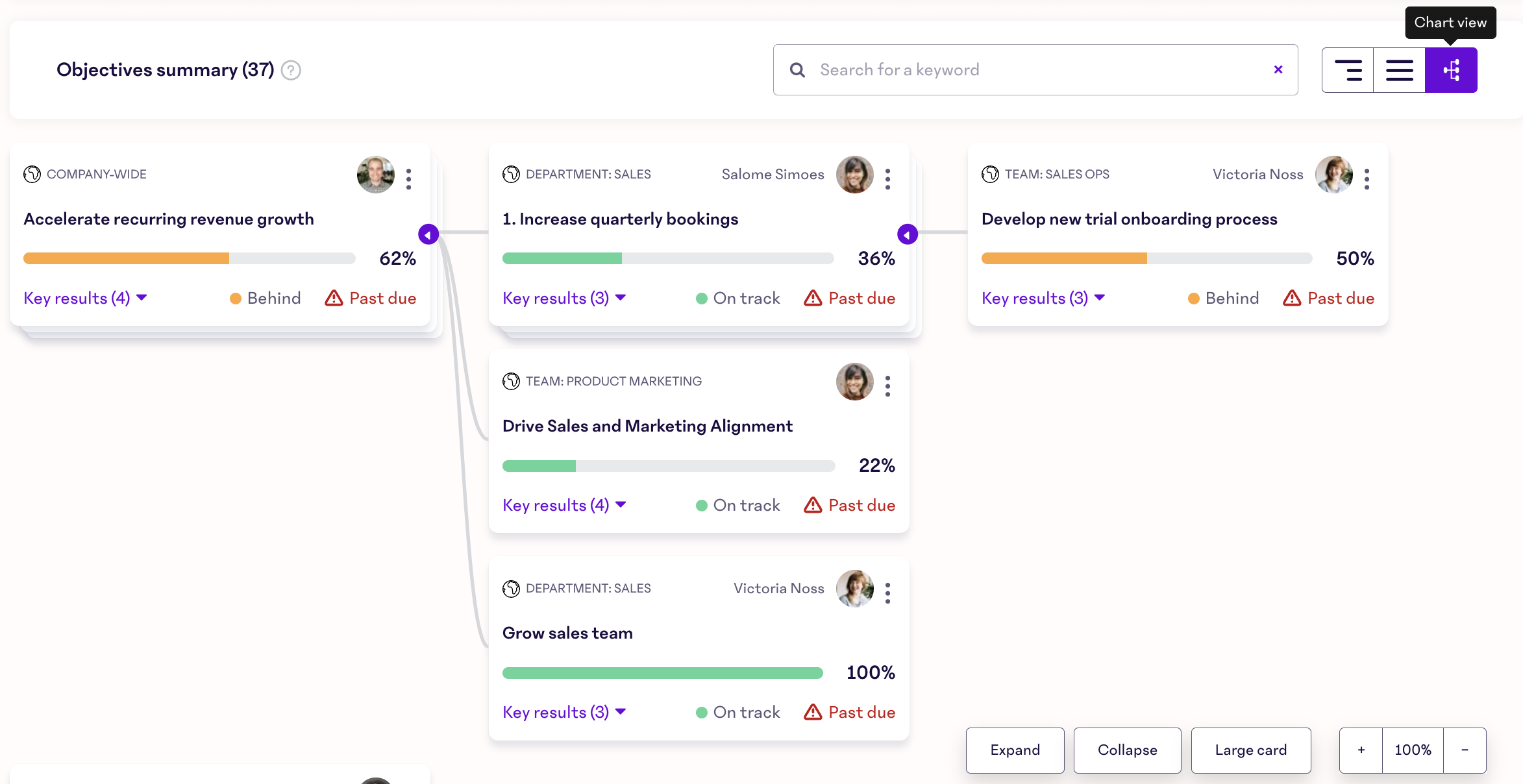
Task: Open options for Develop new trial onboarding
Action: tap(1367, 178)
